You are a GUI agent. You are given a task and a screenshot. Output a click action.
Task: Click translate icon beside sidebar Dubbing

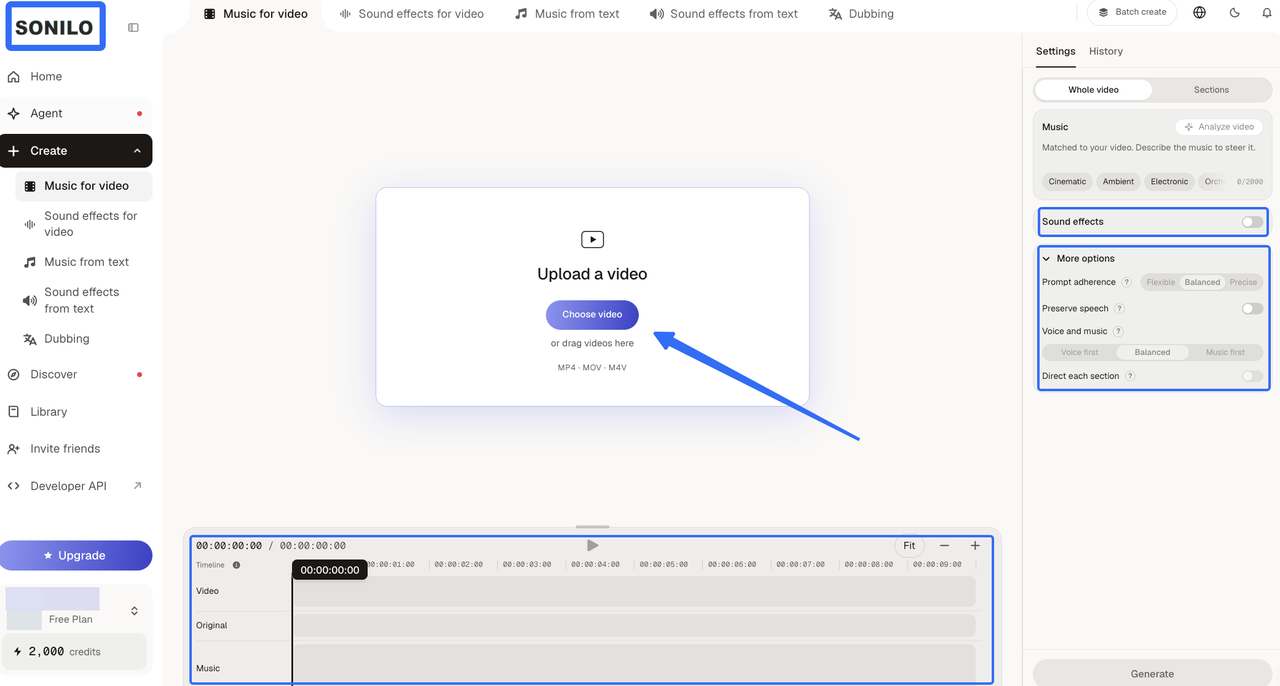click(30, 339)
